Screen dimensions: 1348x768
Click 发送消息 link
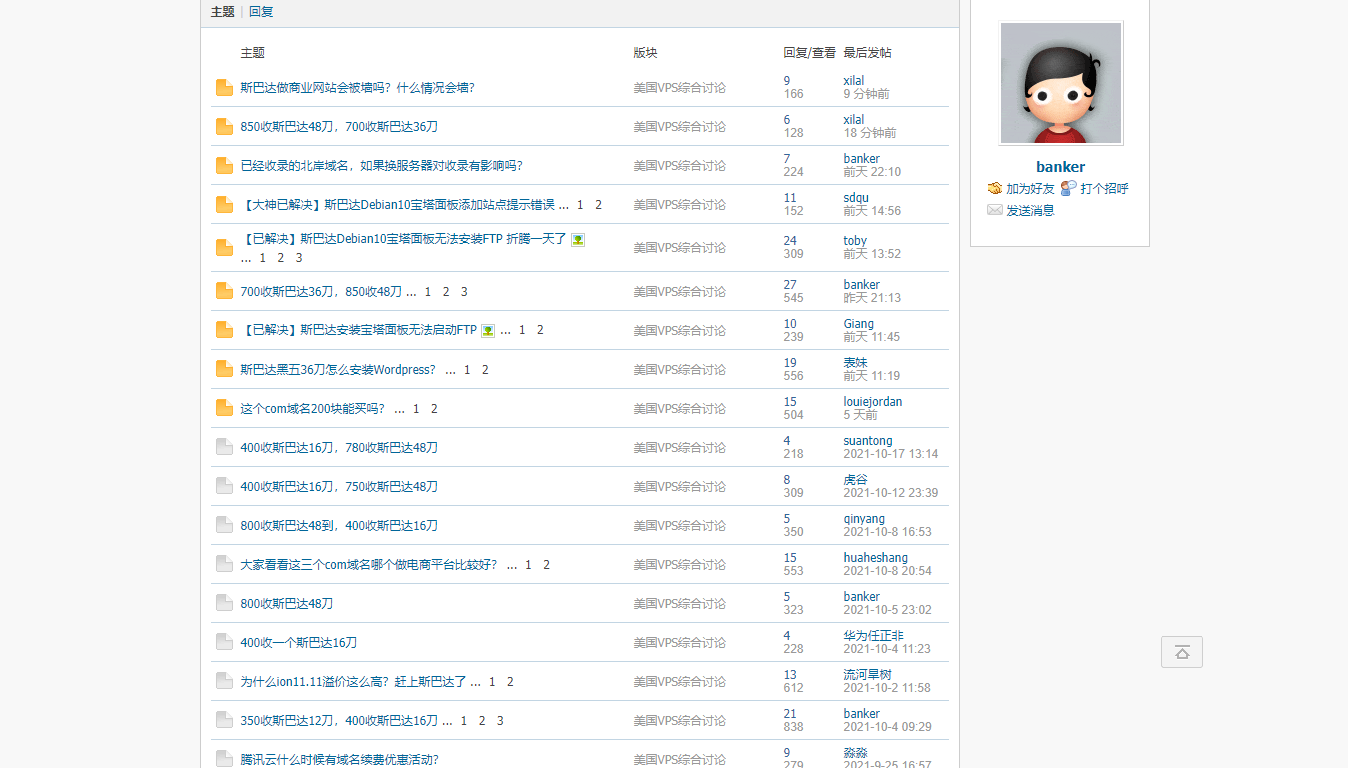1030,210
